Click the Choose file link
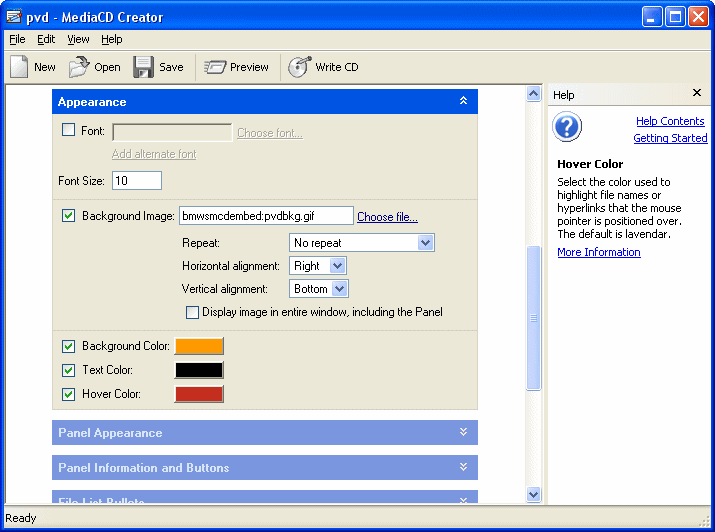Screen dimensions: 715x532 click(387, 217)
